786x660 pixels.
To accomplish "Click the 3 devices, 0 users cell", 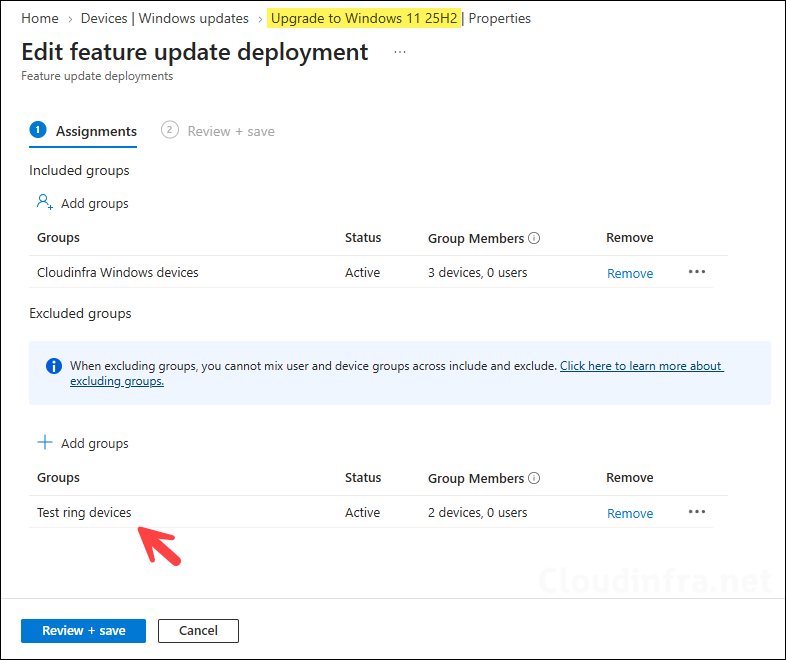I will (477, 273).
